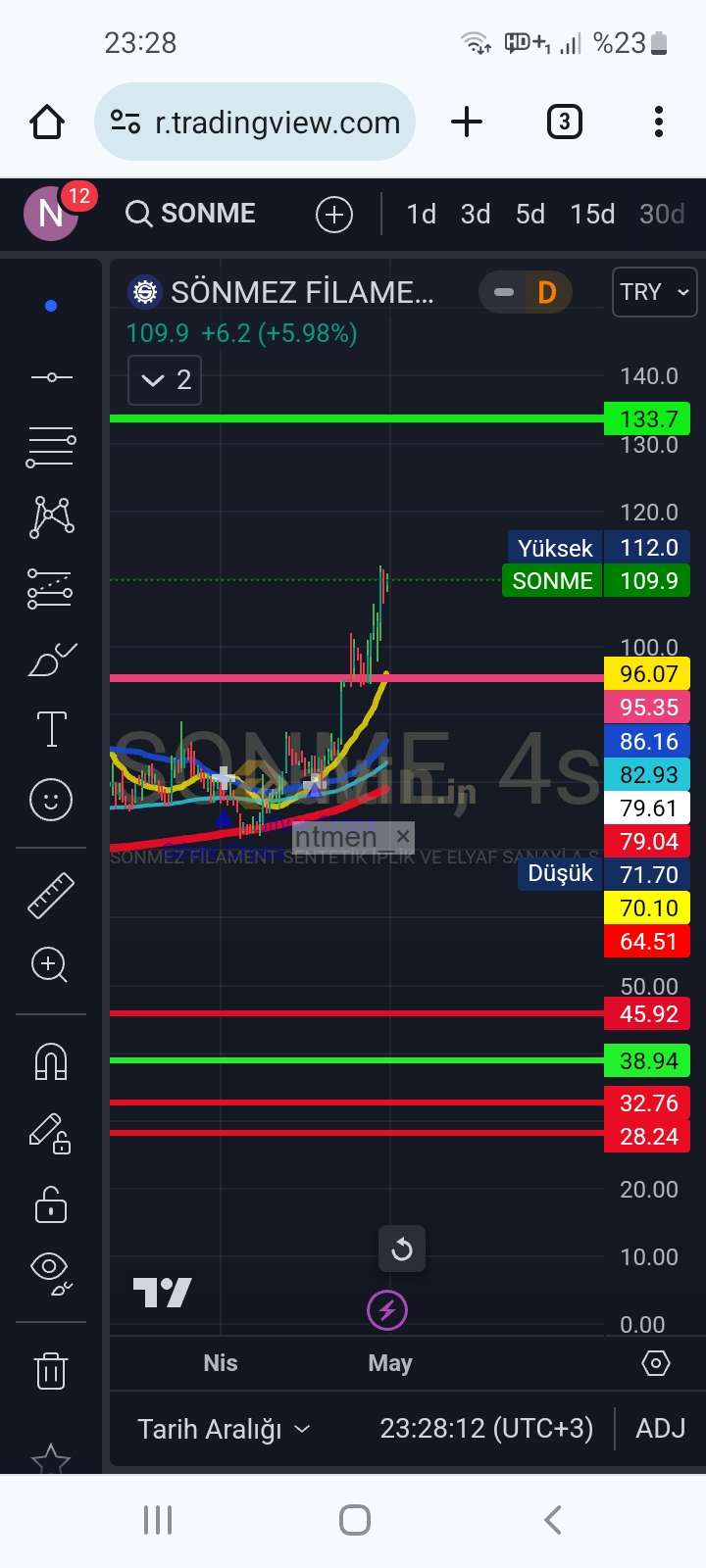
Task: Toggle ADJ adjusted data
Action: [x=661, y=1429]
